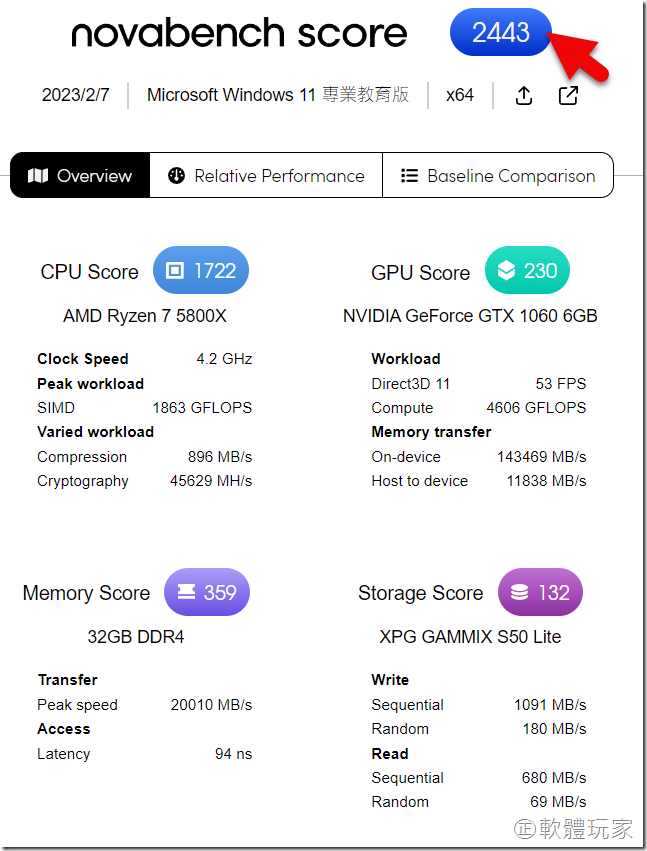Viewport: 647px width, 851px height.
Task: Select the Overview tab
Action: [x=80, y=176]
